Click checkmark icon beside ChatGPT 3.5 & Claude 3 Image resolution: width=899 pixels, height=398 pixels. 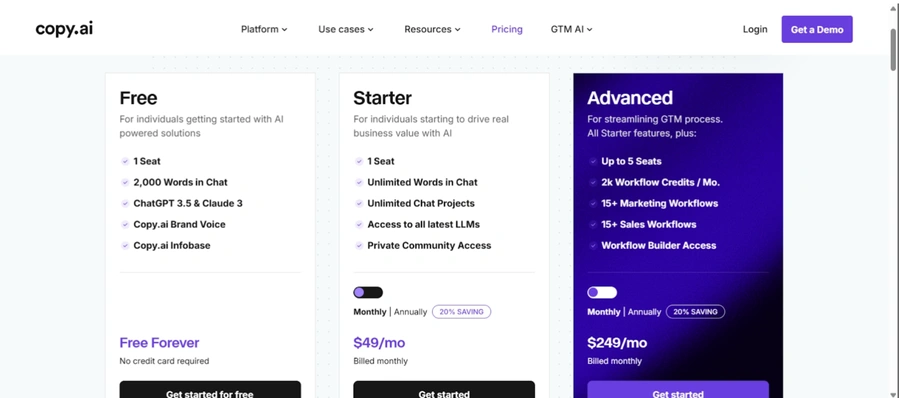[x=125, y=204]
